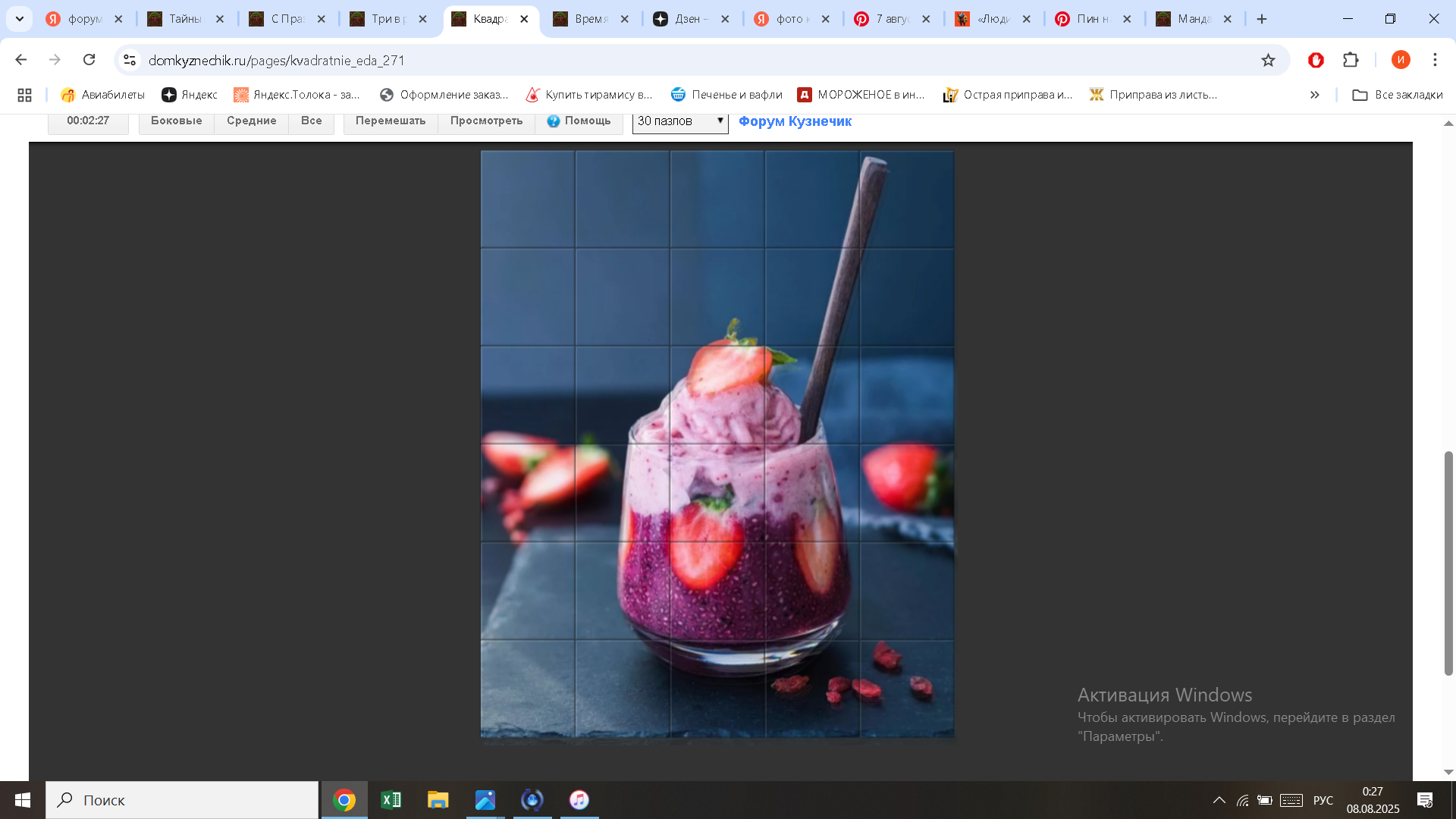Switch to the Три в tab
The width and height of the screenshot is (1456, 819).
click(x=378, y=19)
